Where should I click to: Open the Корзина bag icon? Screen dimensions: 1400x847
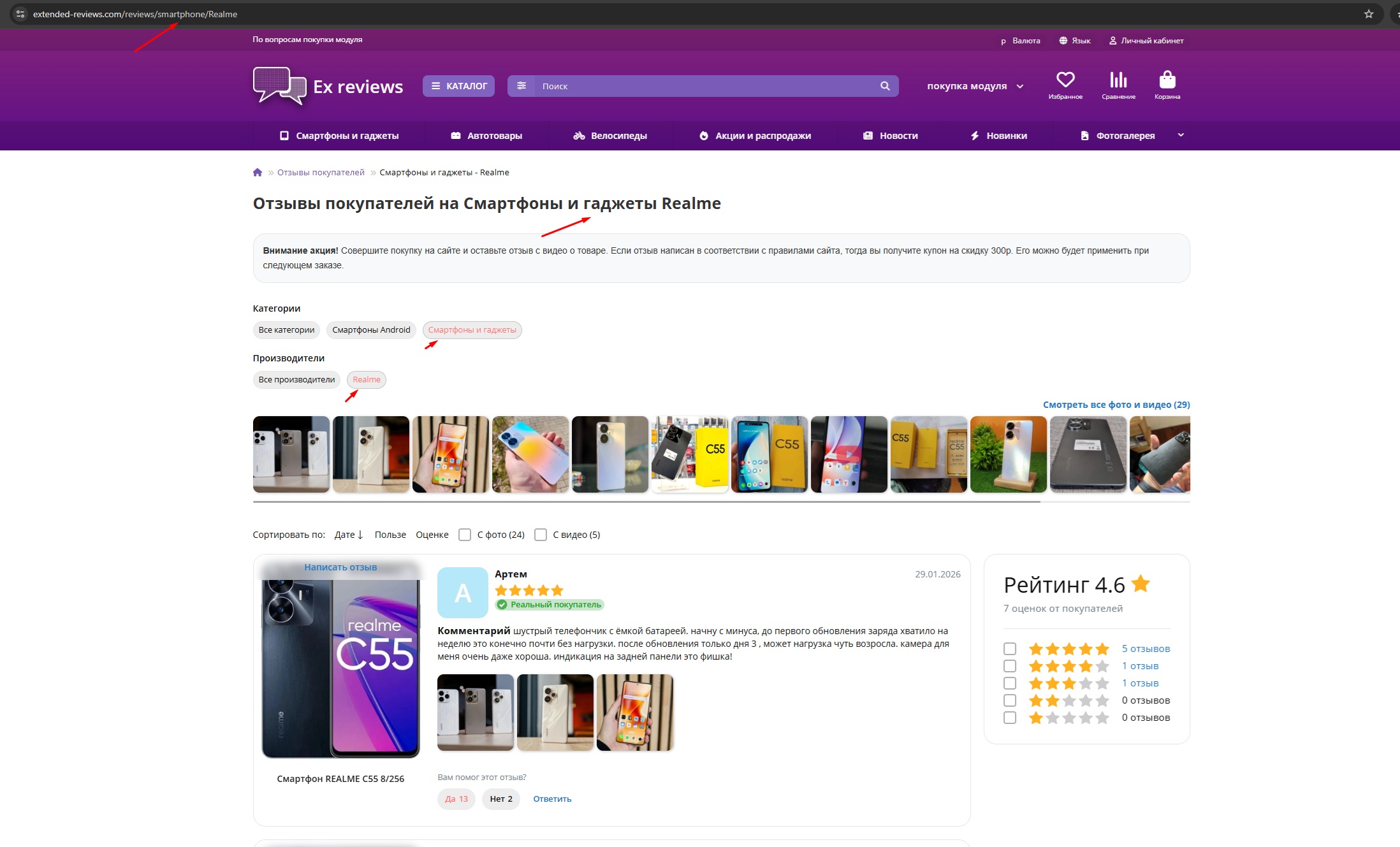tap(1167, 80)
